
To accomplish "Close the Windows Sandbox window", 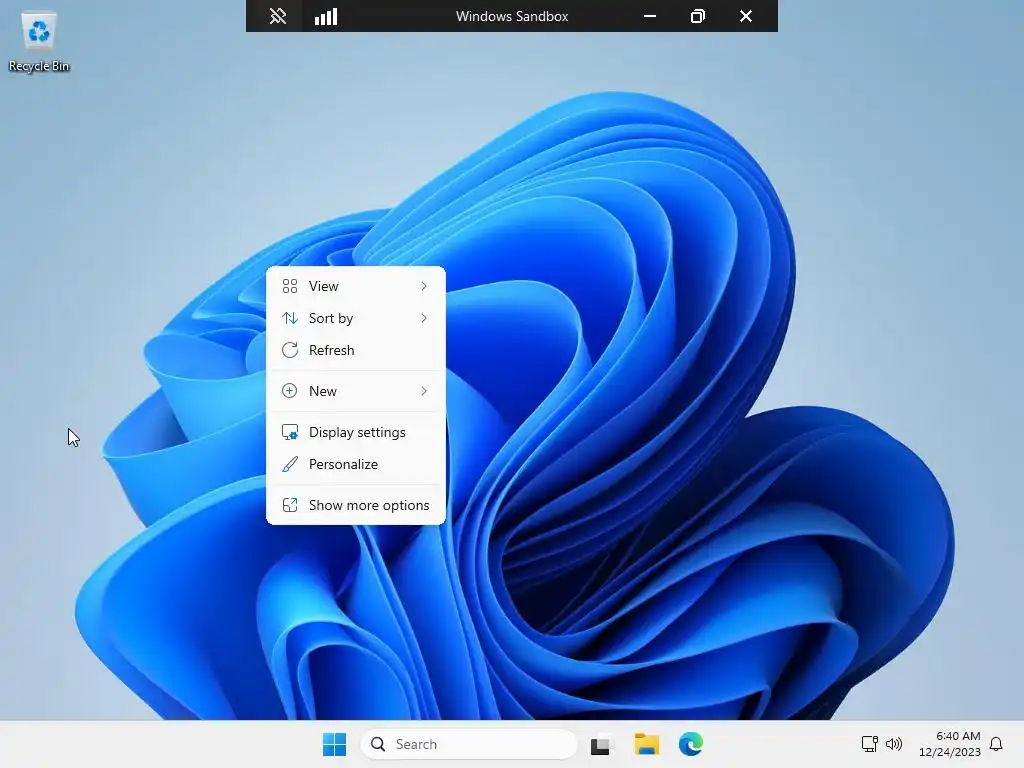I will 746,16.
